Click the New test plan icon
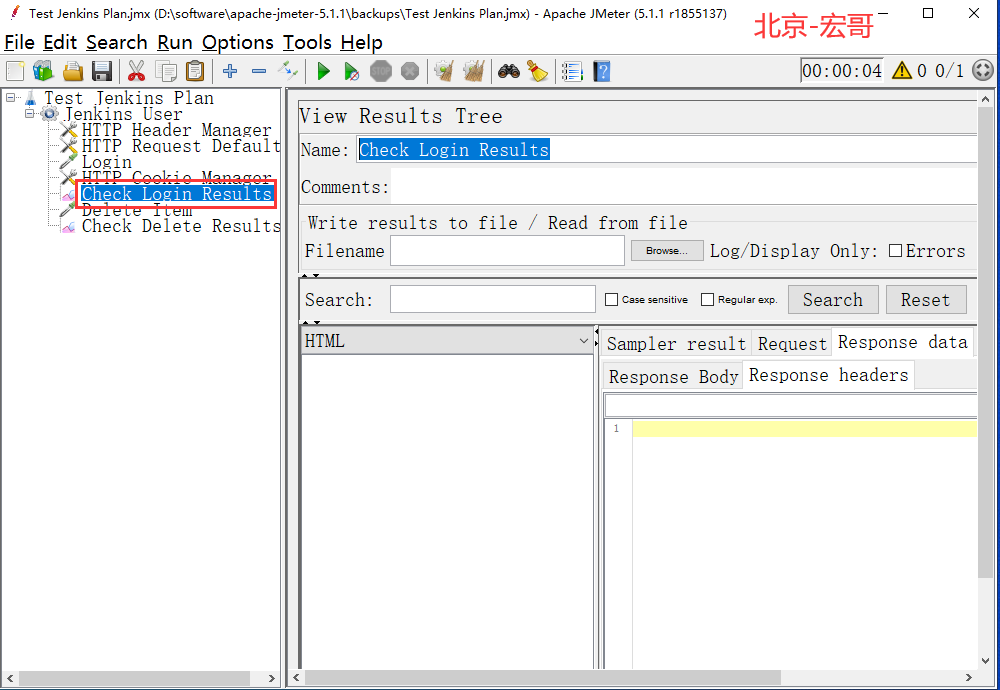This screenshot has height=690, width=1000. (15, 71)
